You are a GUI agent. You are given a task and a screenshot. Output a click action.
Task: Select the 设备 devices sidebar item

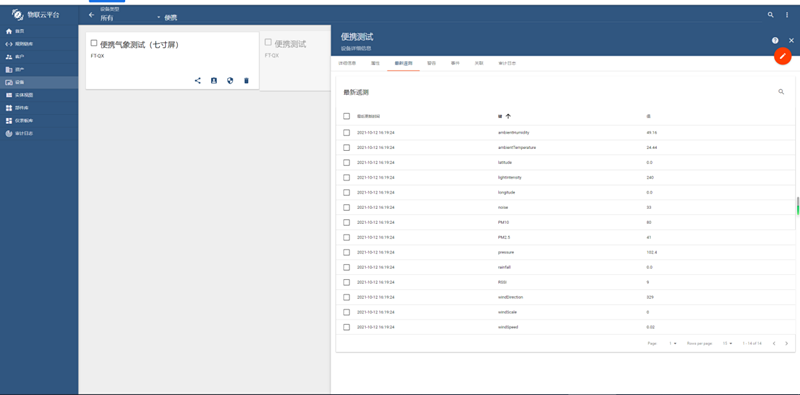[39, 82]
